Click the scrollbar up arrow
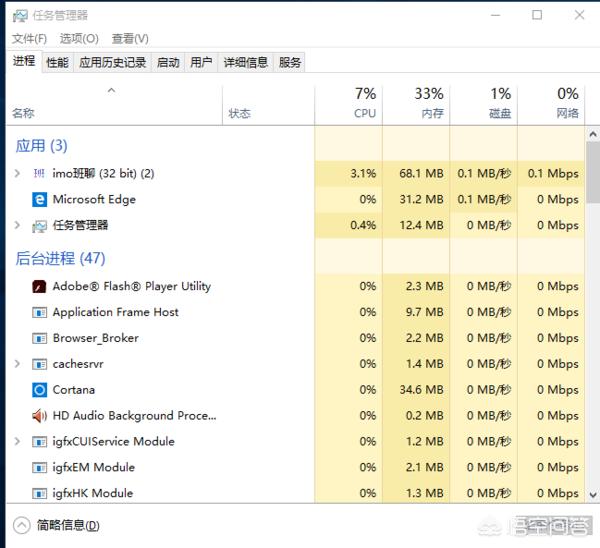 593,134
